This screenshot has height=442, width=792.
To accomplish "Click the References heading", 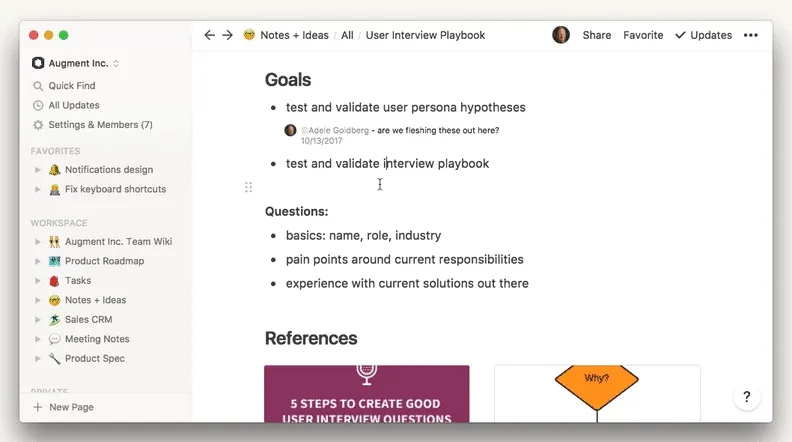I will [311, 338].
